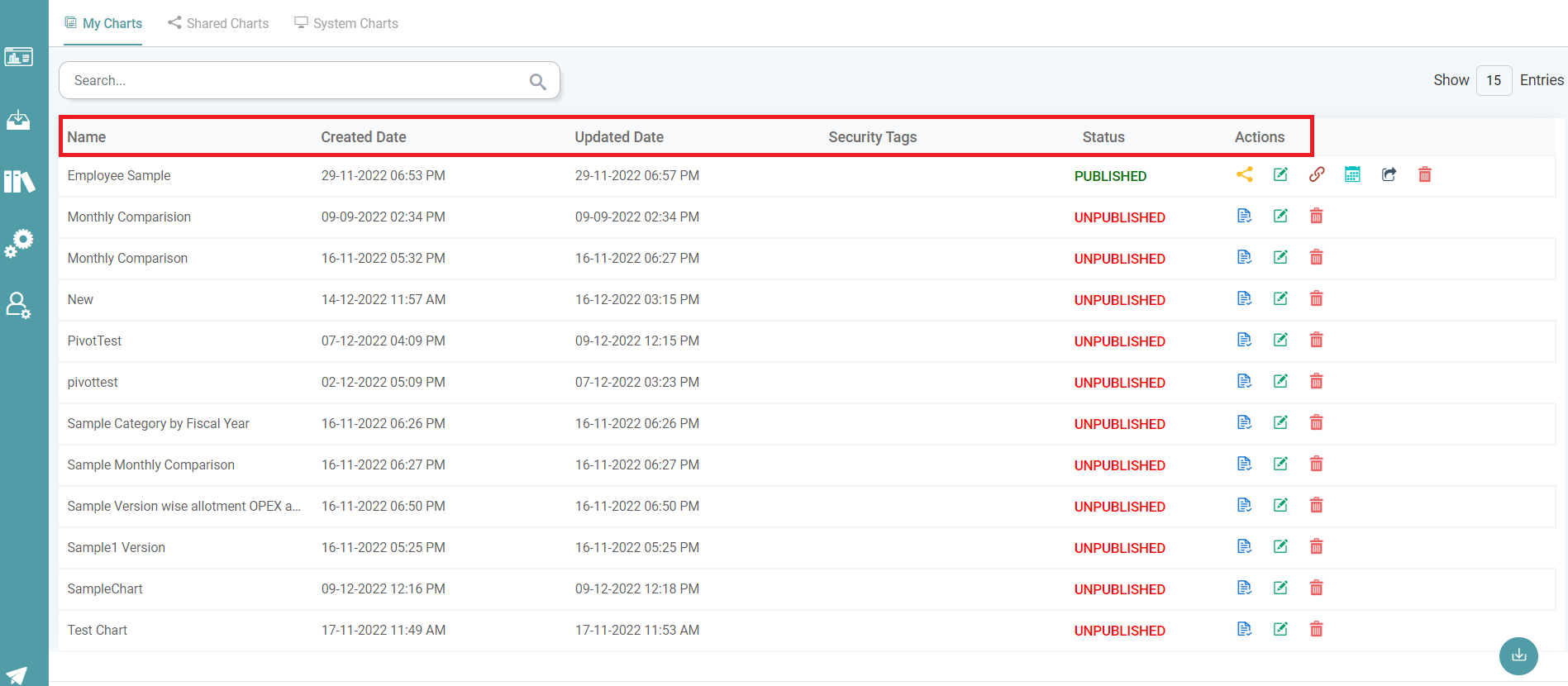Click the share icon for Employee Sample
This screenshot has height=686, width=1568.
click(1244, 174)
